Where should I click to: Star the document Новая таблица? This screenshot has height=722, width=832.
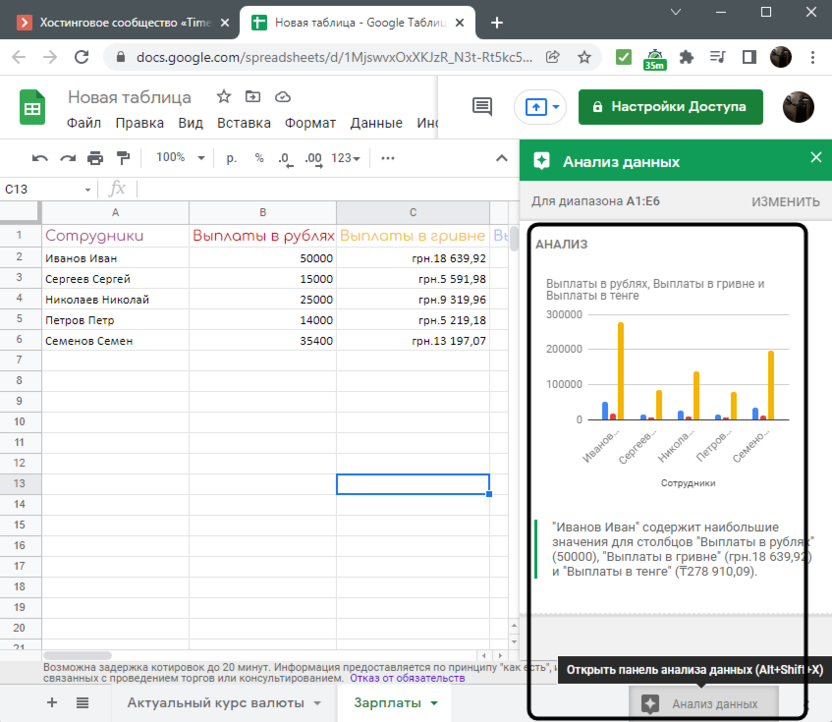[224, 97]
